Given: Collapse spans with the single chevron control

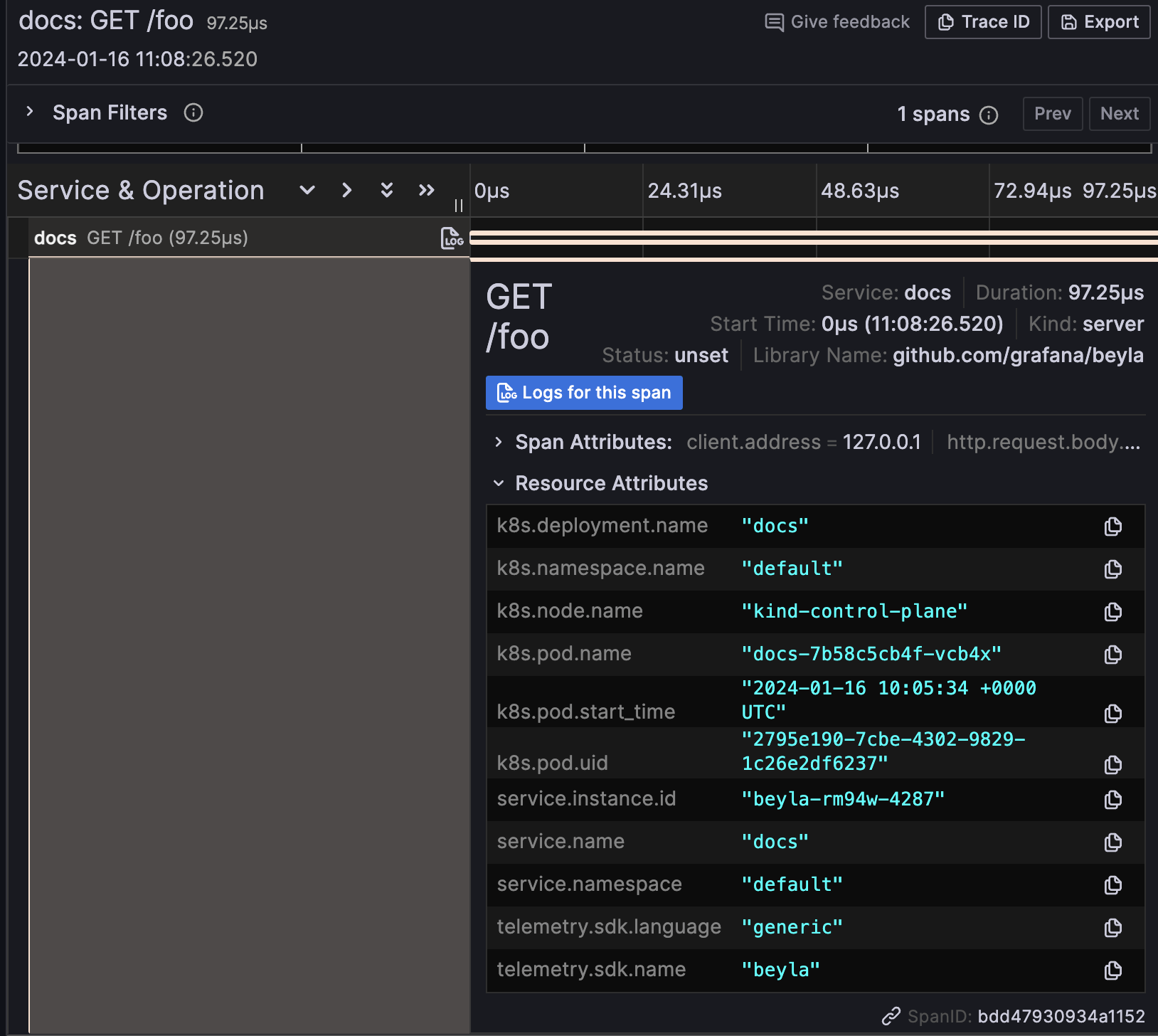Looking at the screenshot, I should 346,191.
